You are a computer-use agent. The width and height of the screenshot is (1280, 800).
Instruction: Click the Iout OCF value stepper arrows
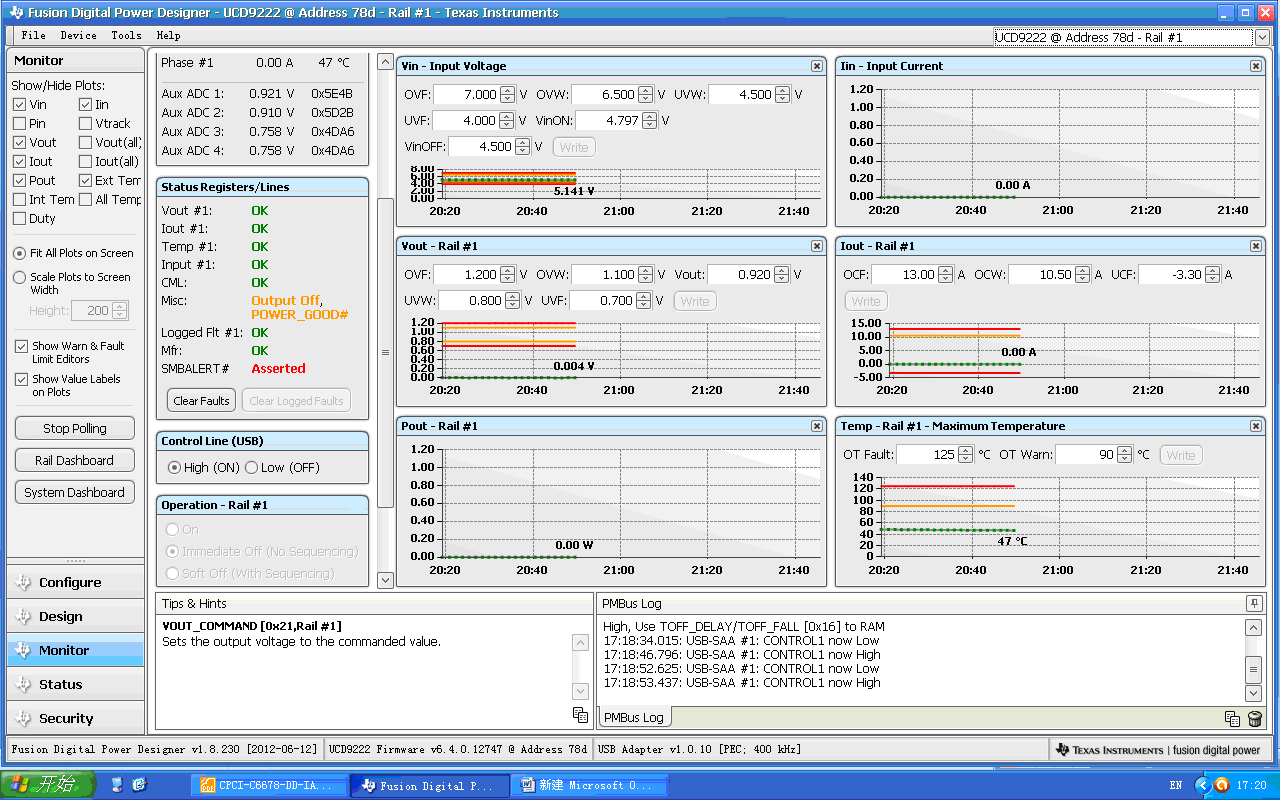946,275
